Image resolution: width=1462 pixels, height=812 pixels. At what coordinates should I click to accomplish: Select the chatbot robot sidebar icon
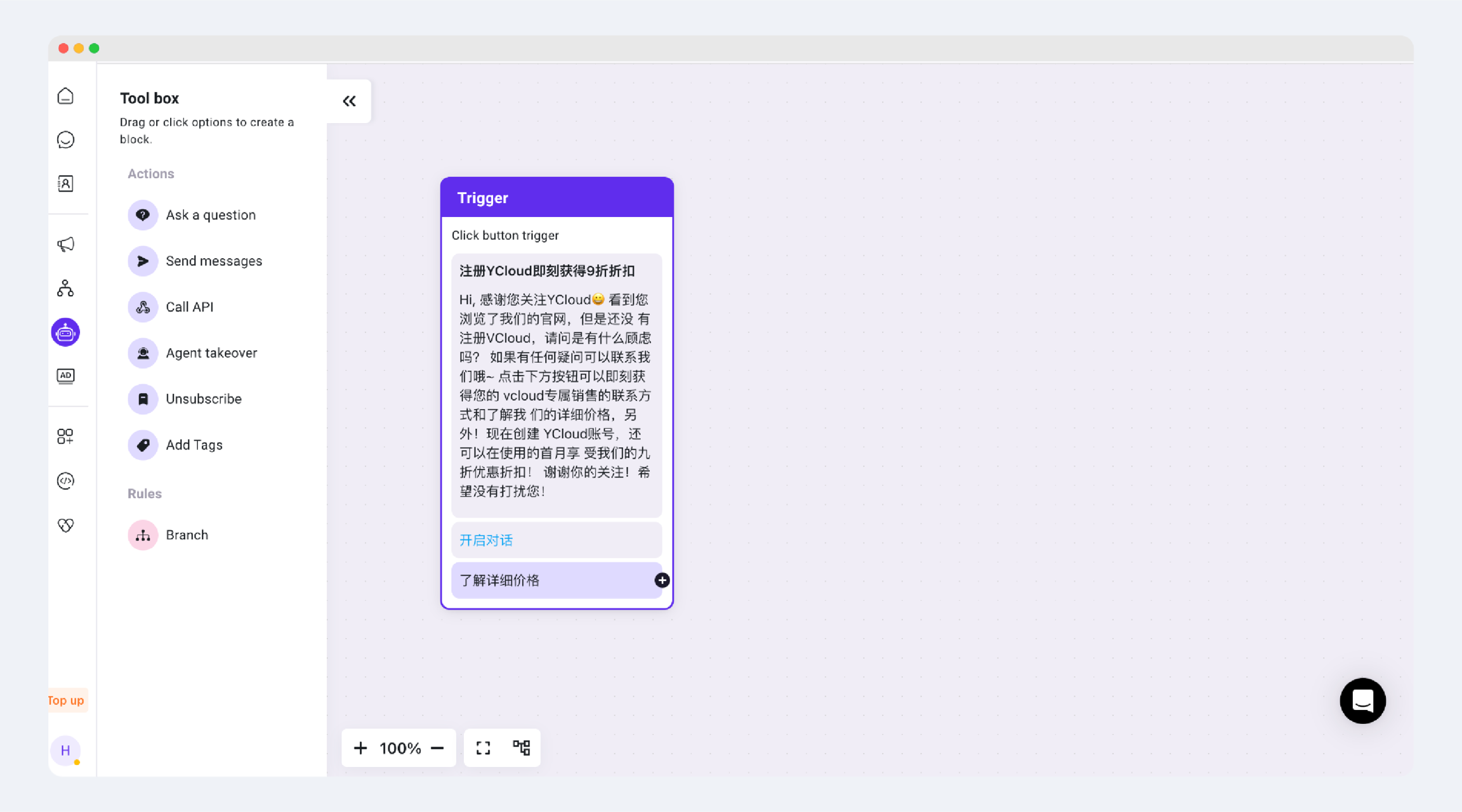coord(65,332)
